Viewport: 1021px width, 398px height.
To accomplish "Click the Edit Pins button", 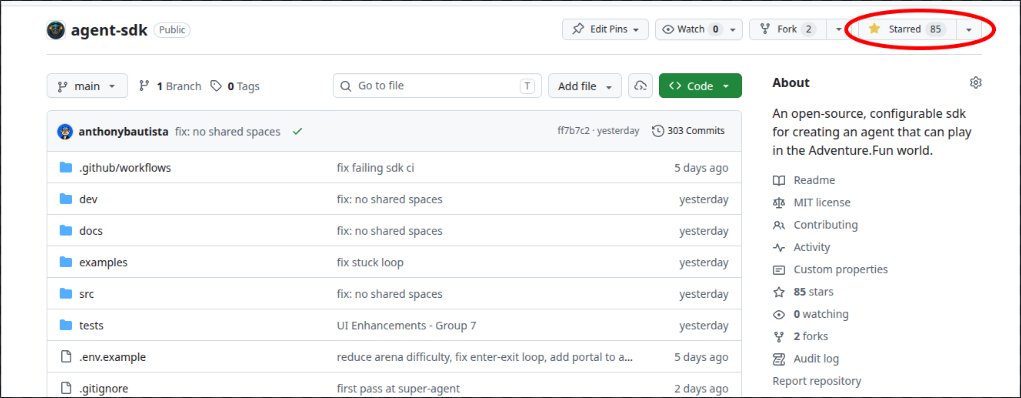I will pyautogui.click(x=606, y=29).
